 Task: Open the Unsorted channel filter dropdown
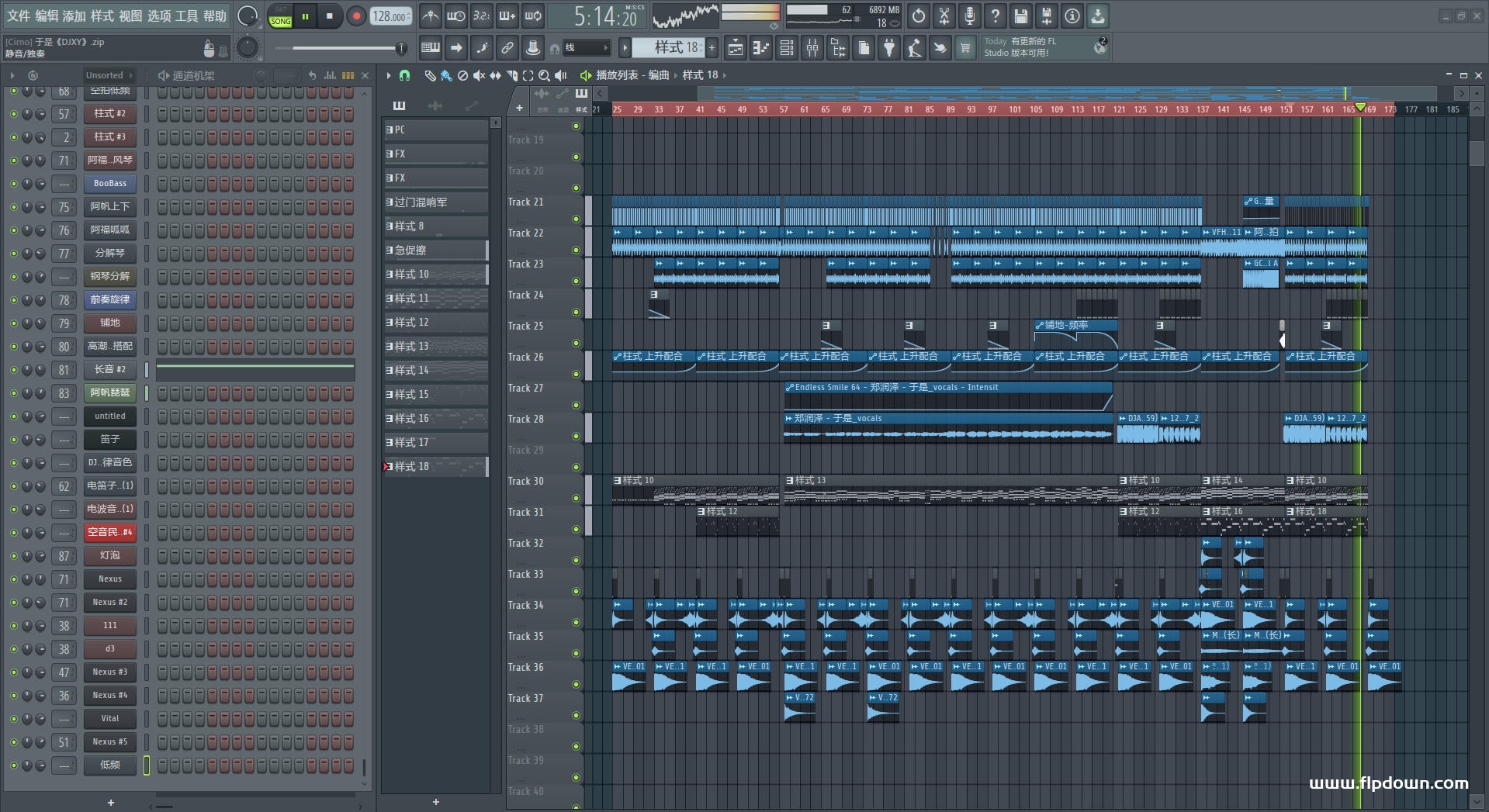tap(109, 75)
